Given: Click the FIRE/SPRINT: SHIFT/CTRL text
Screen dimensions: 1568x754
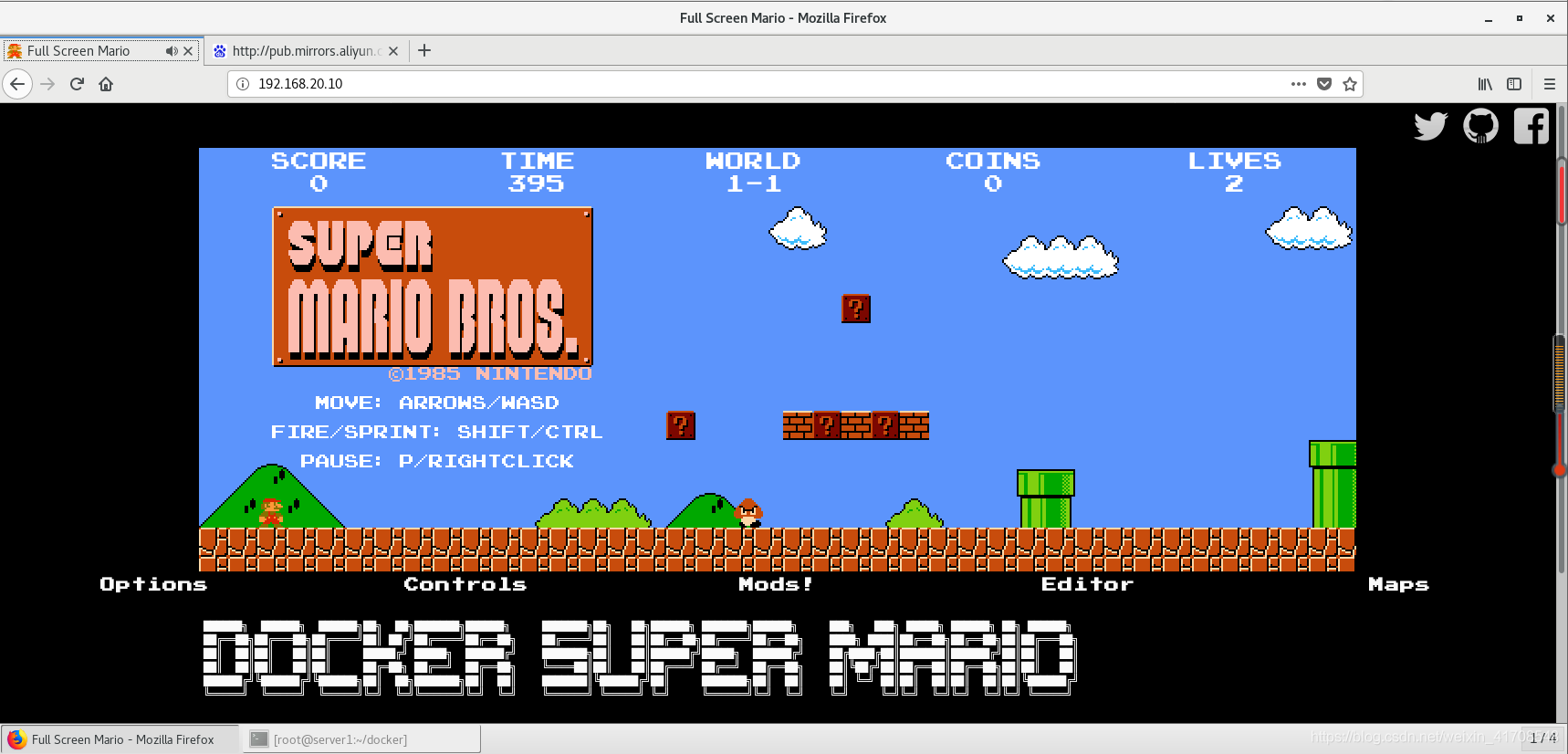Looking at the screenshot, I should tap(437, 432).
